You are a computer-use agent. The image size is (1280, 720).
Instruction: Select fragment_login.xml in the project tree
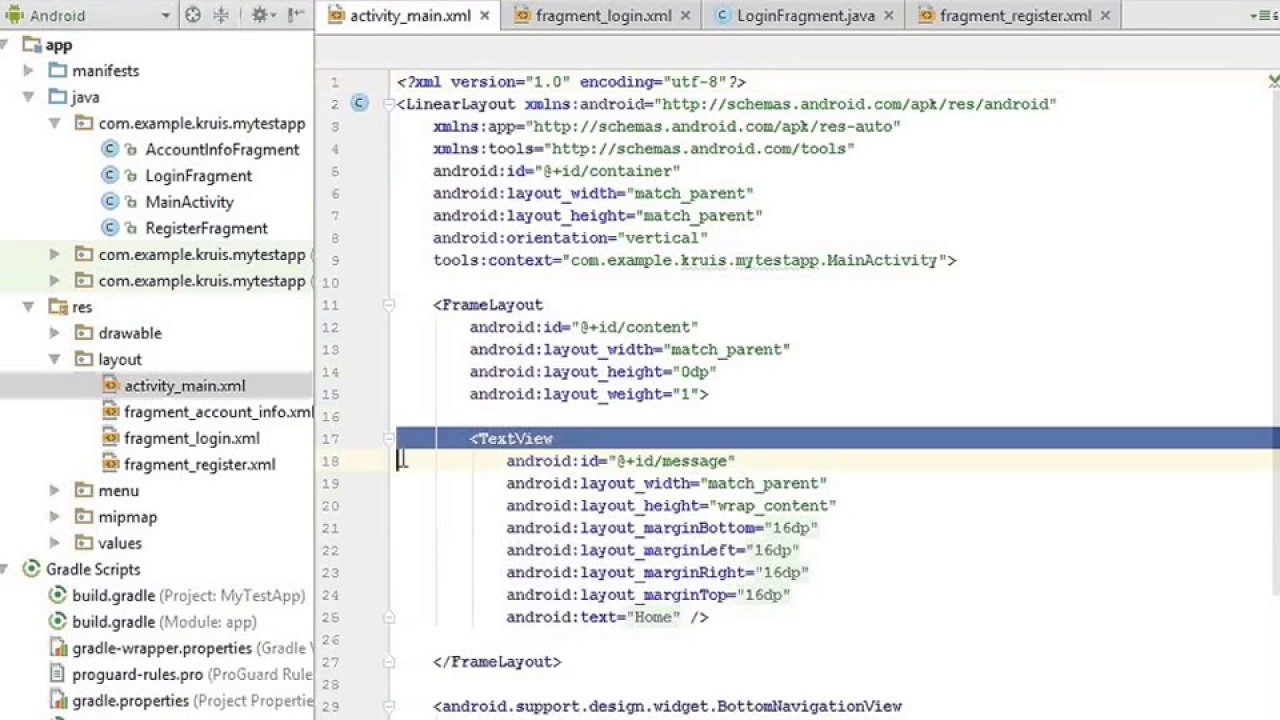(191, 438)
